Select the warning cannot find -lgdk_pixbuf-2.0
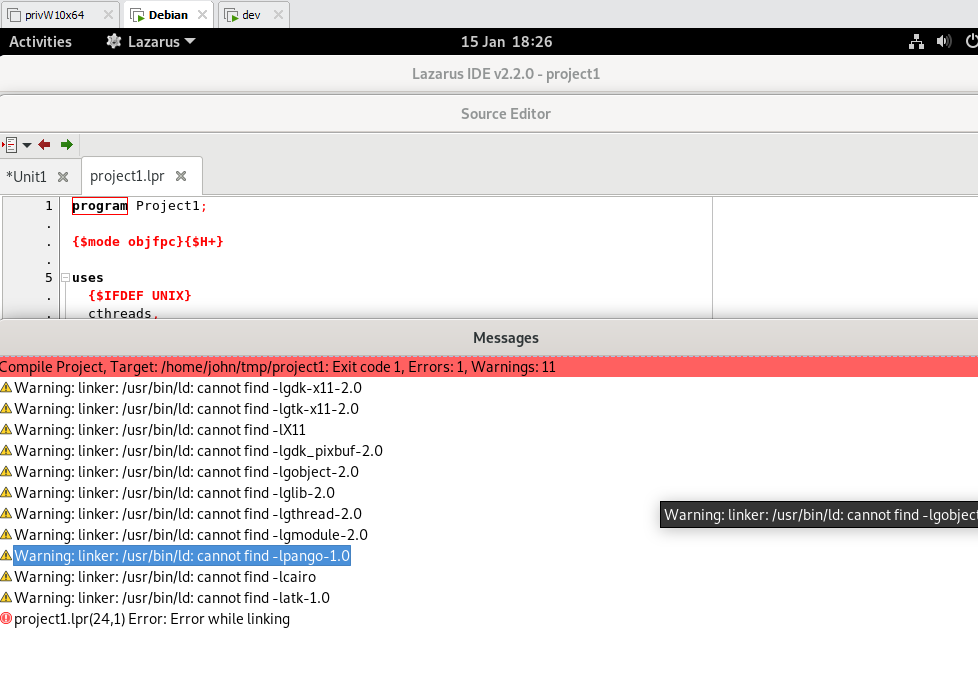 tap(198, 451)
